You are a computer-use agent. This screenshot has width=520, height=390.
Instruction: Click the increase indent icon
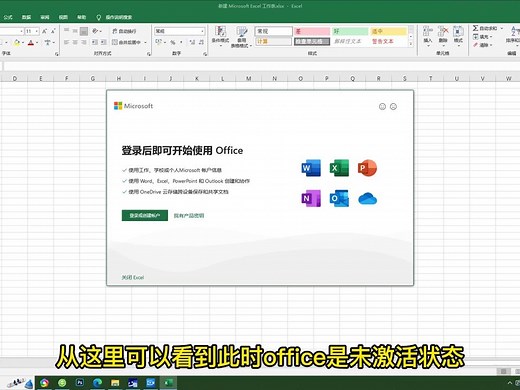[x=104, y=42]
